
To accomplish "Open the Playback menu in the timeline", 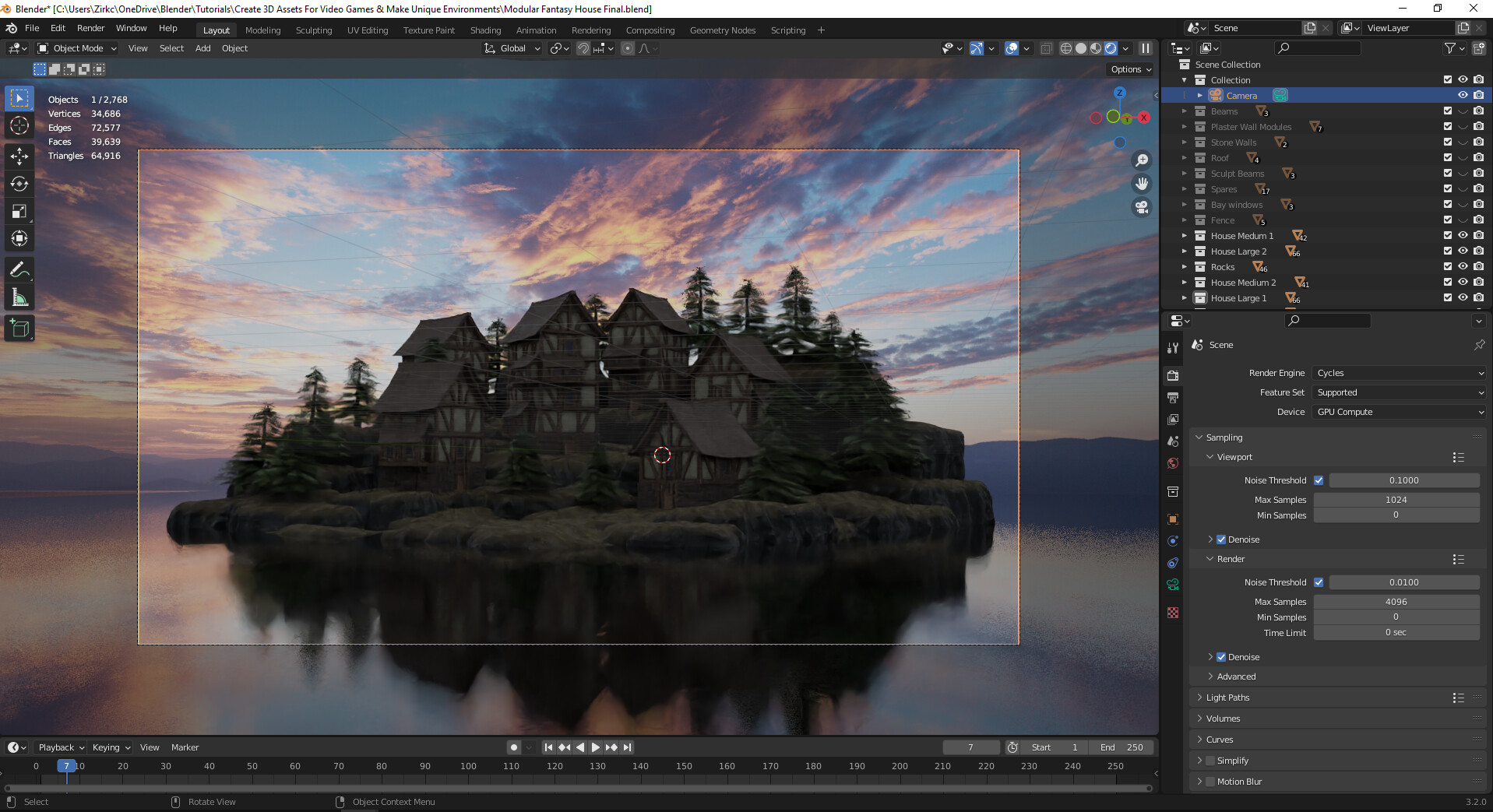I will (58, 747).
